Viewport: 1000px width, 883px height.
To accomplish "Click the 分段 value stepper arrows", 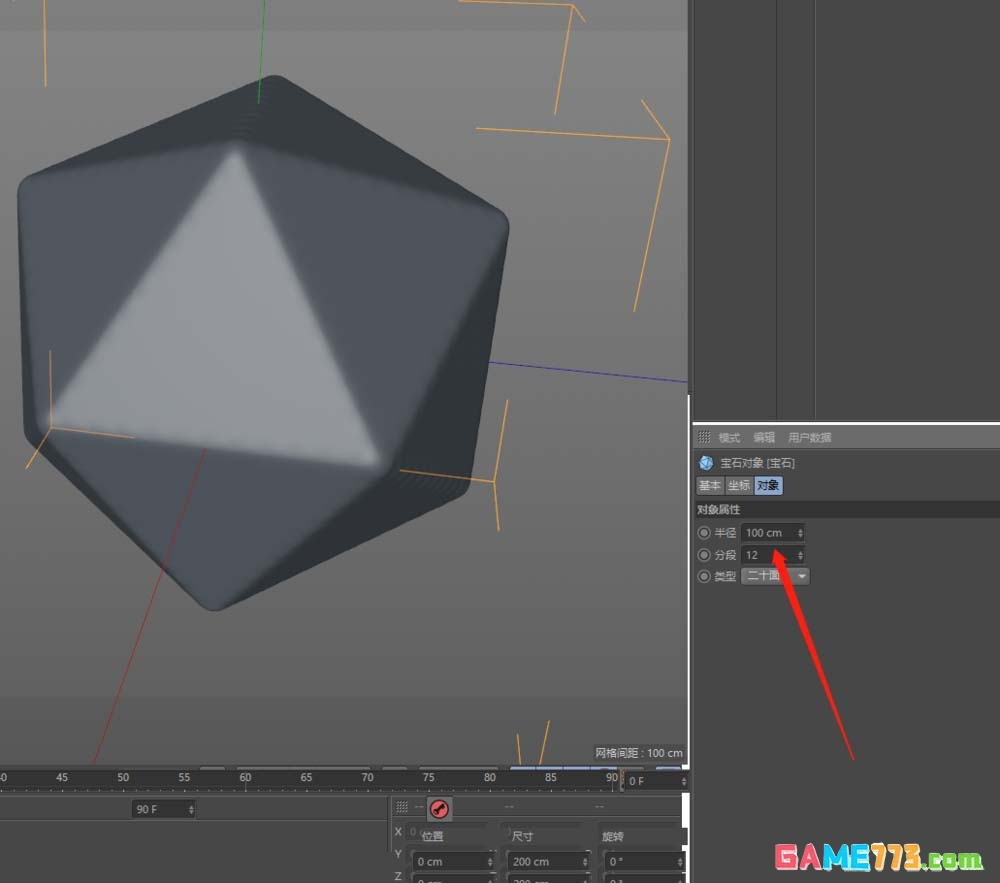I will coord(800,555).
